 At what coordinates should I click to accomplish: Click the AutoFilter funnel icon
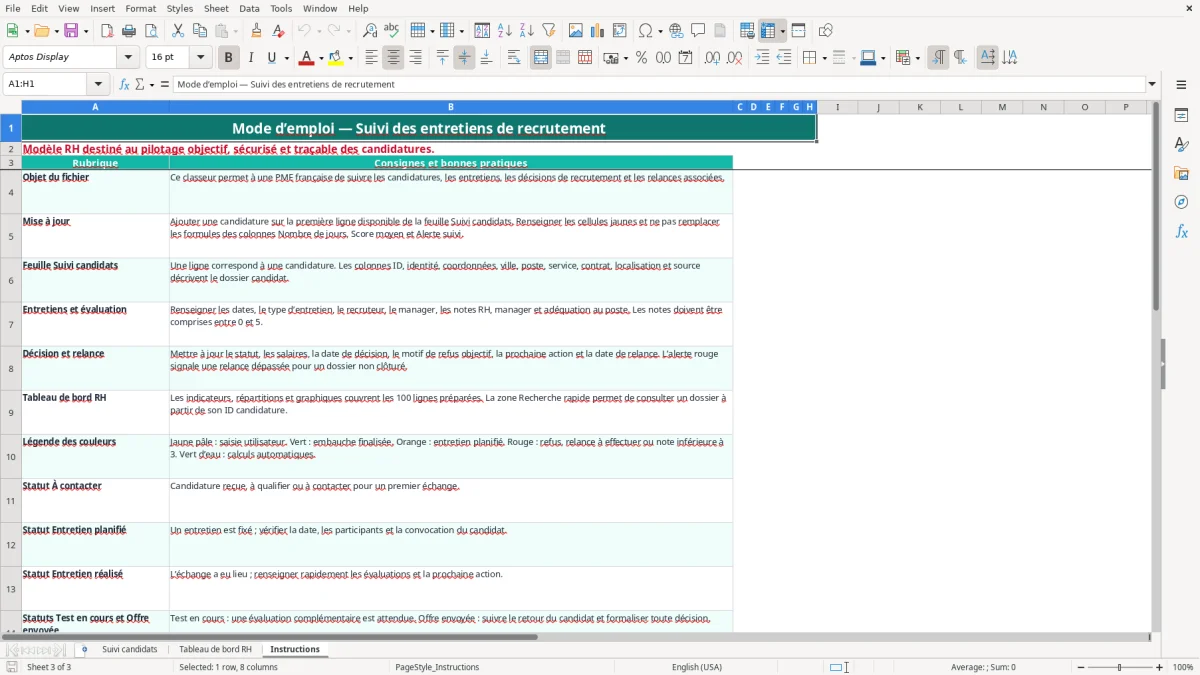(x=548, y=31)
